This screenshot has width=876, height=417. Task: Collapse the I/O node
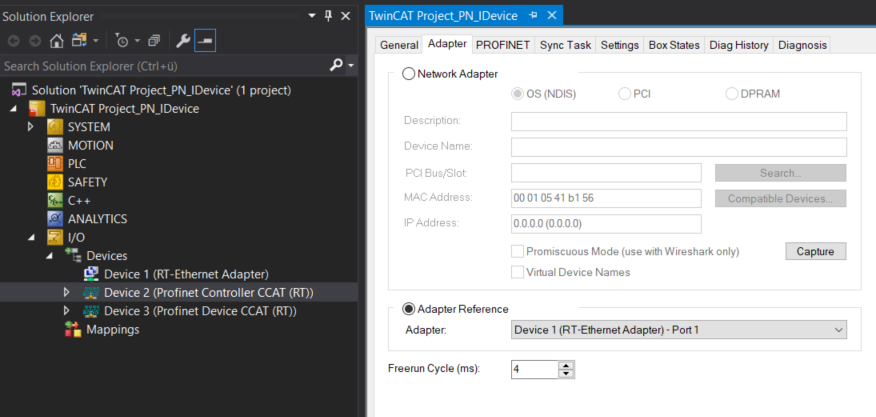[32, 238]
